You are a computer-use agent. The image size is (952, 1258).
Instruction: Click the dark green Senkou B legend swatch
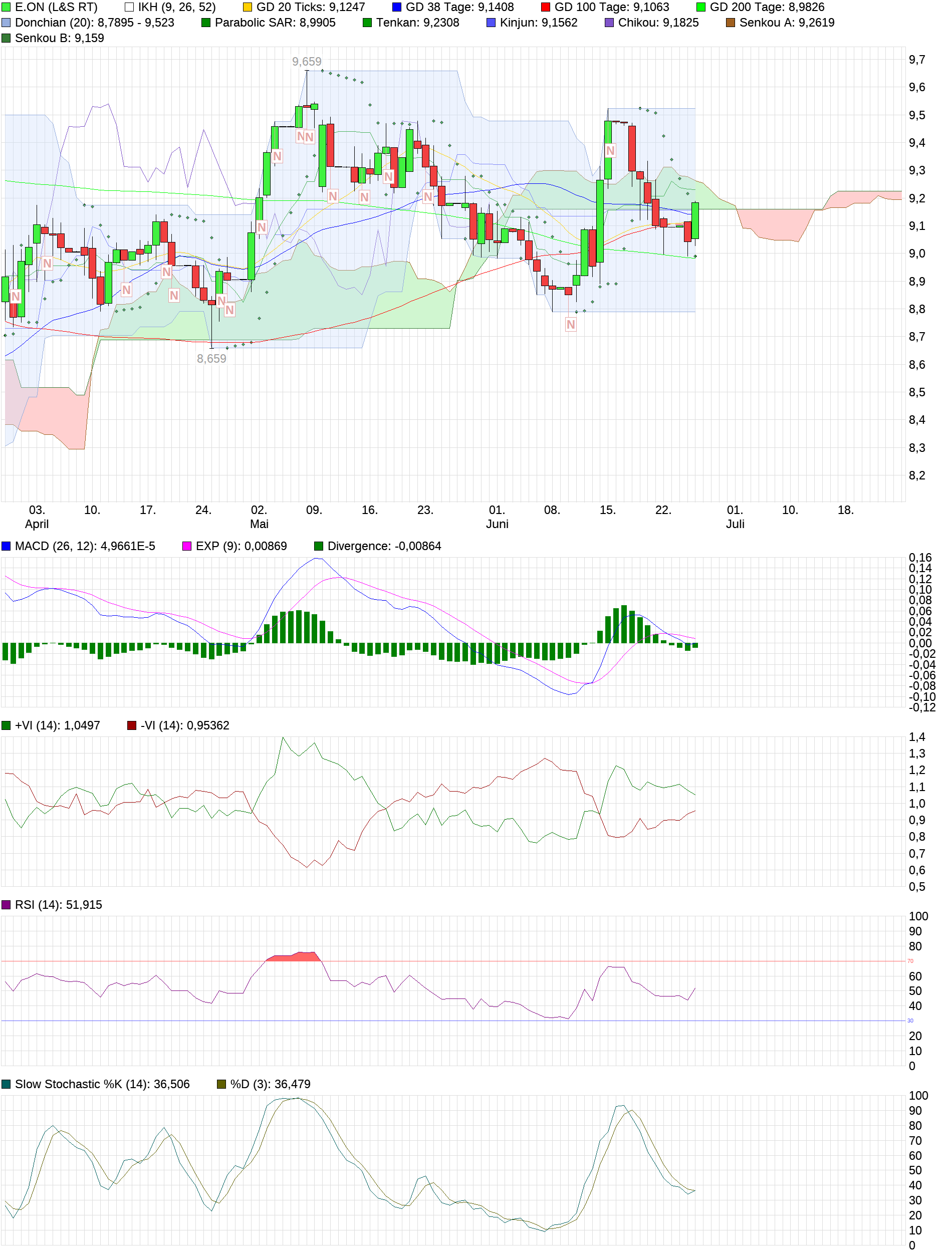pyautogui.click(x=6, y=38)
